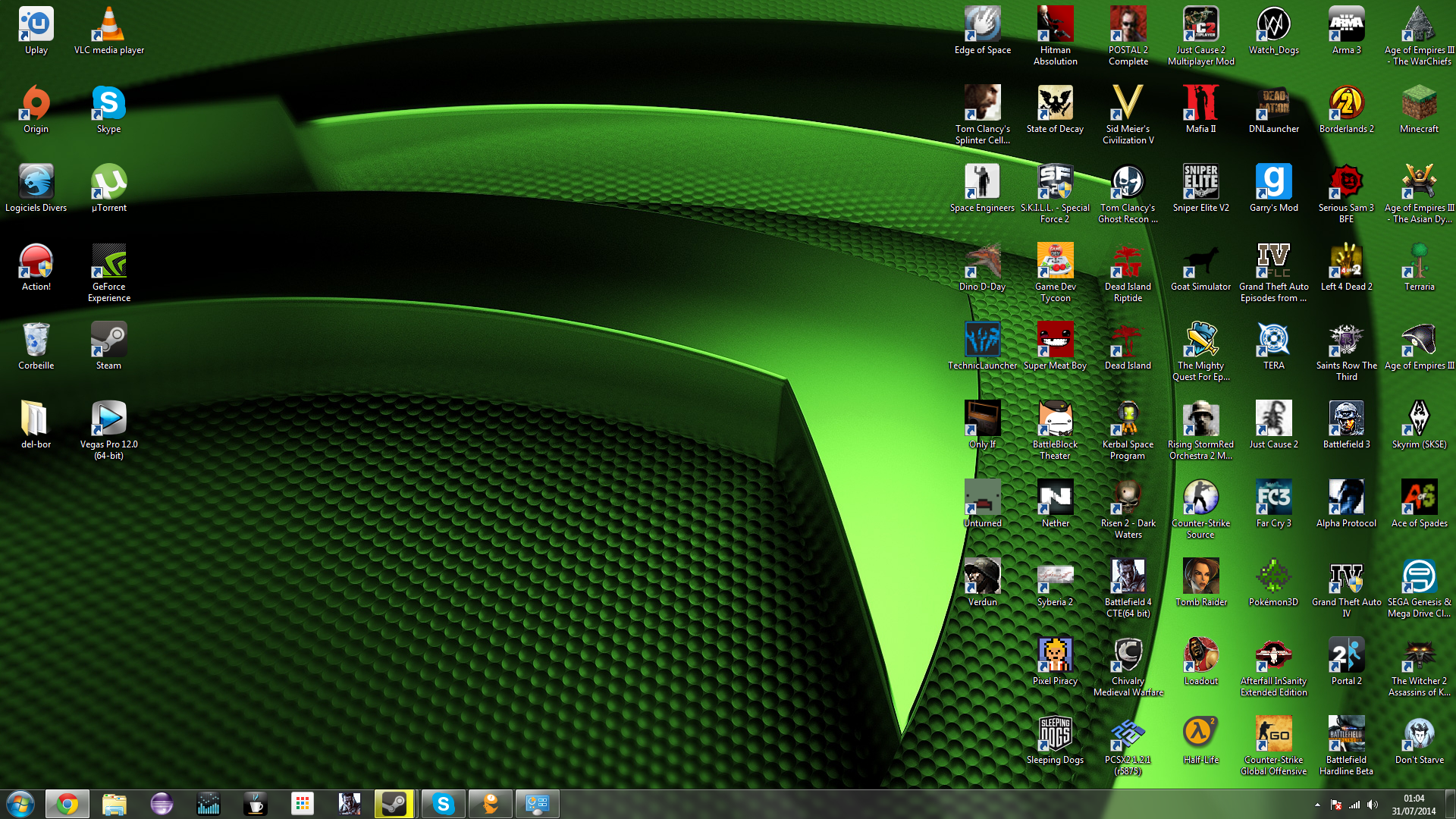The width and height of the screenshot is (1456, 819).
Task: Launch Counter-Strike Global Offensive
Action: (x=1273, y=746)
